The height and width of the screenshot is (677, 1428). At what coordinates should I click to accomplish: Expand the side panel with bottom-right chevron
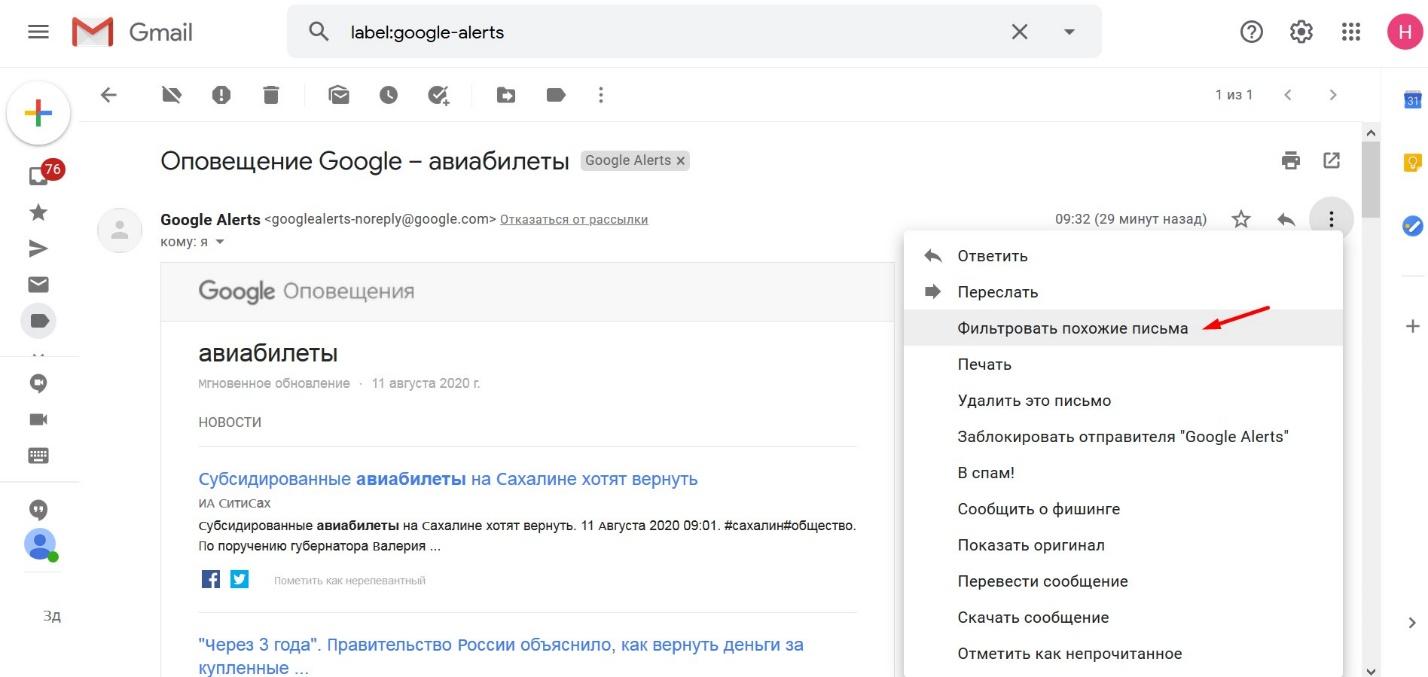[x=1412, y=622]
